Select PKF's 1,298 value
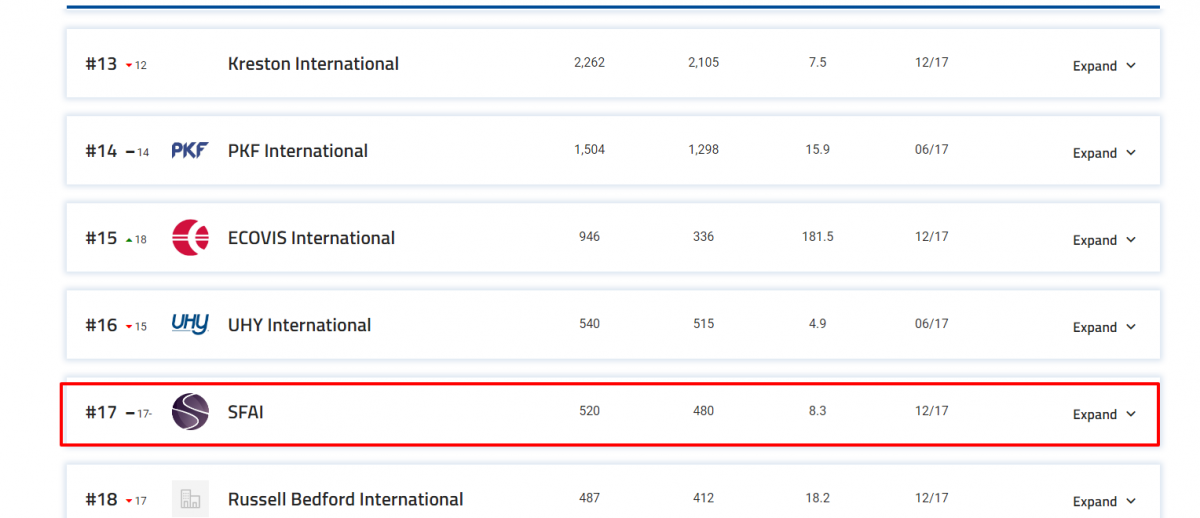Viewport: 1200px width, 518px height. [x=703, y=149]
